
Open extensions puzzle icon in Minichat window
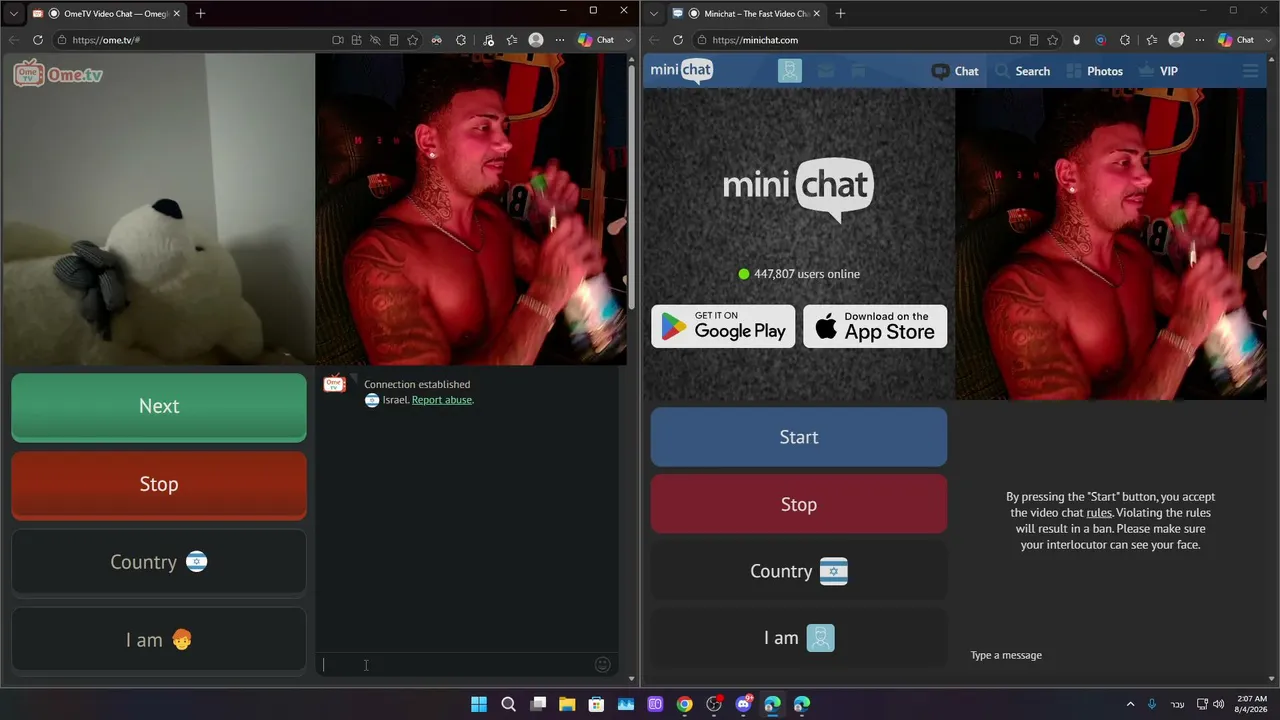1125,40
